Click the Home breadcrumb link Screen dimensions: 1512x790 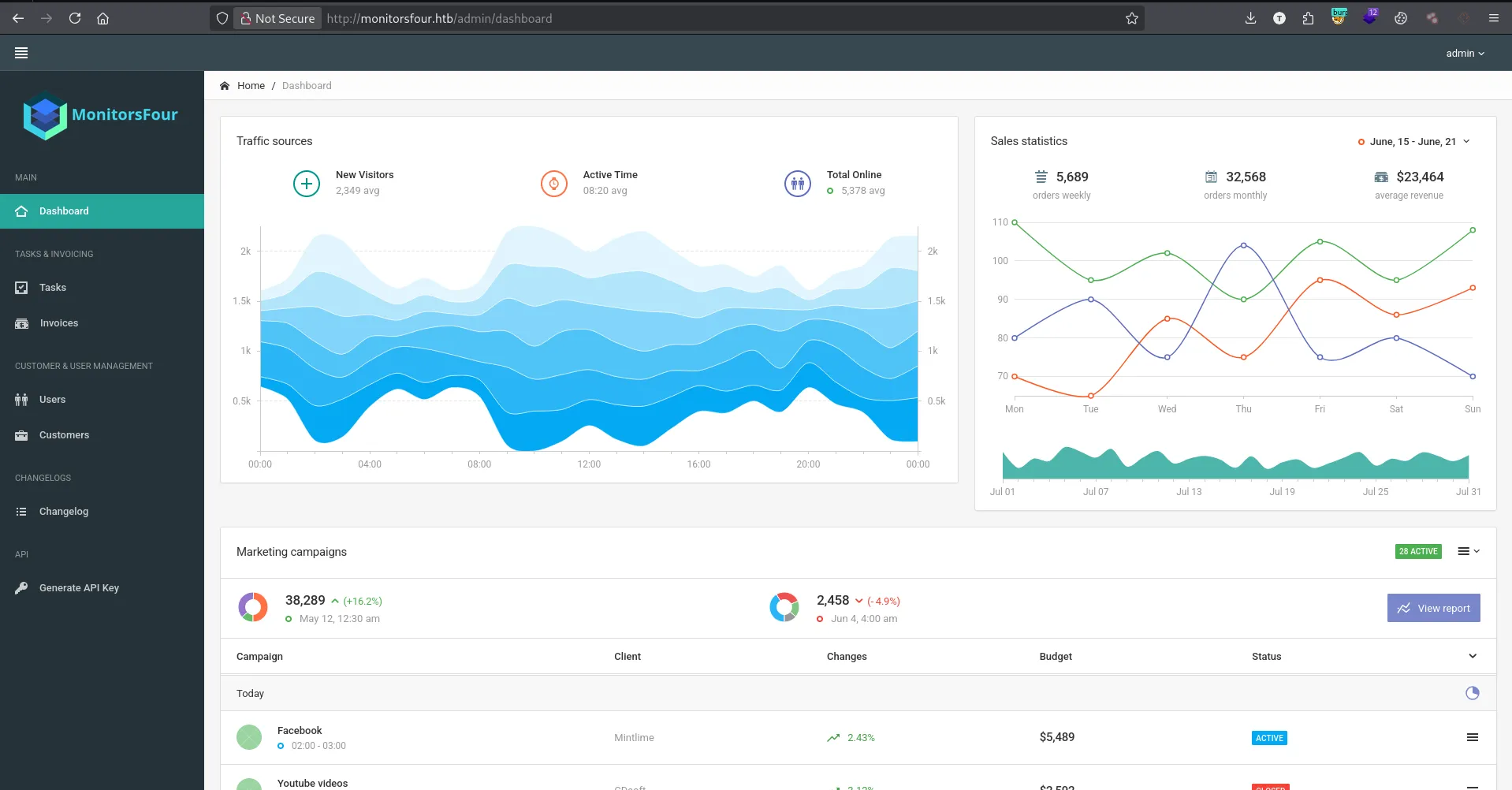[251, 86]
